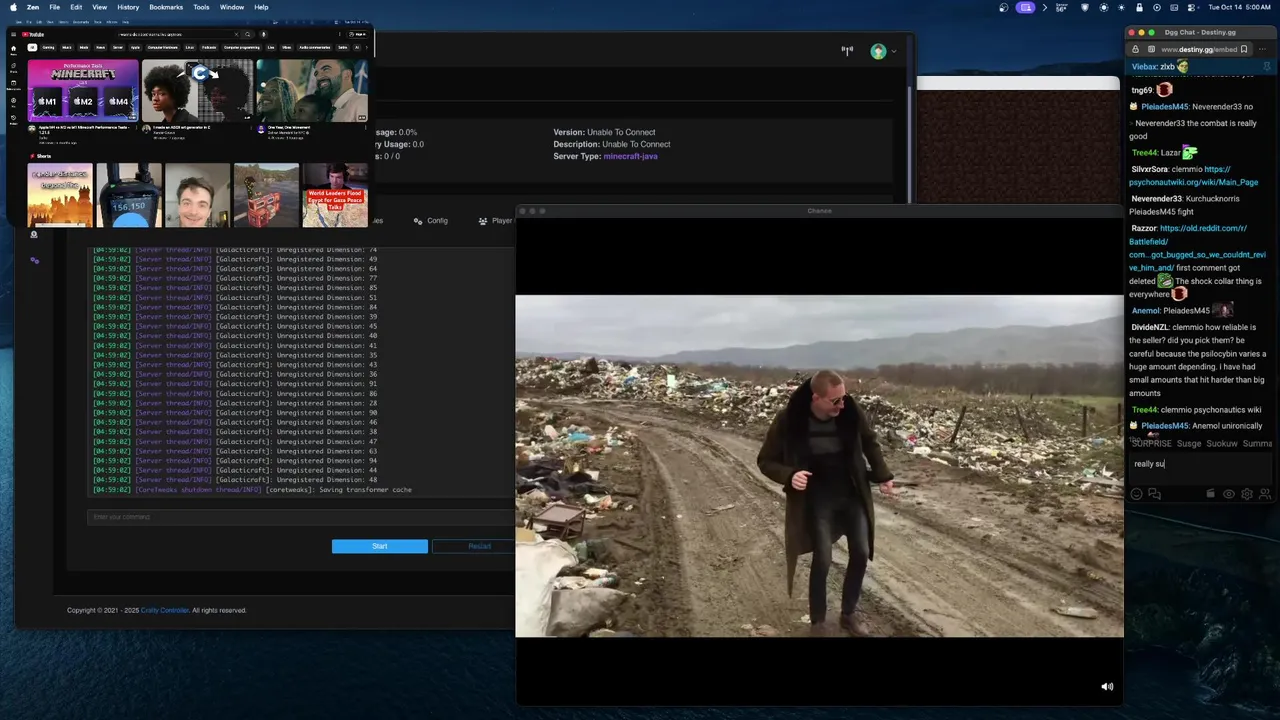Image resolution: width=1280 pixels, height=720 pixels.
Task: Open the user avatar dropdown in Crafty
Action: [881, 51]
